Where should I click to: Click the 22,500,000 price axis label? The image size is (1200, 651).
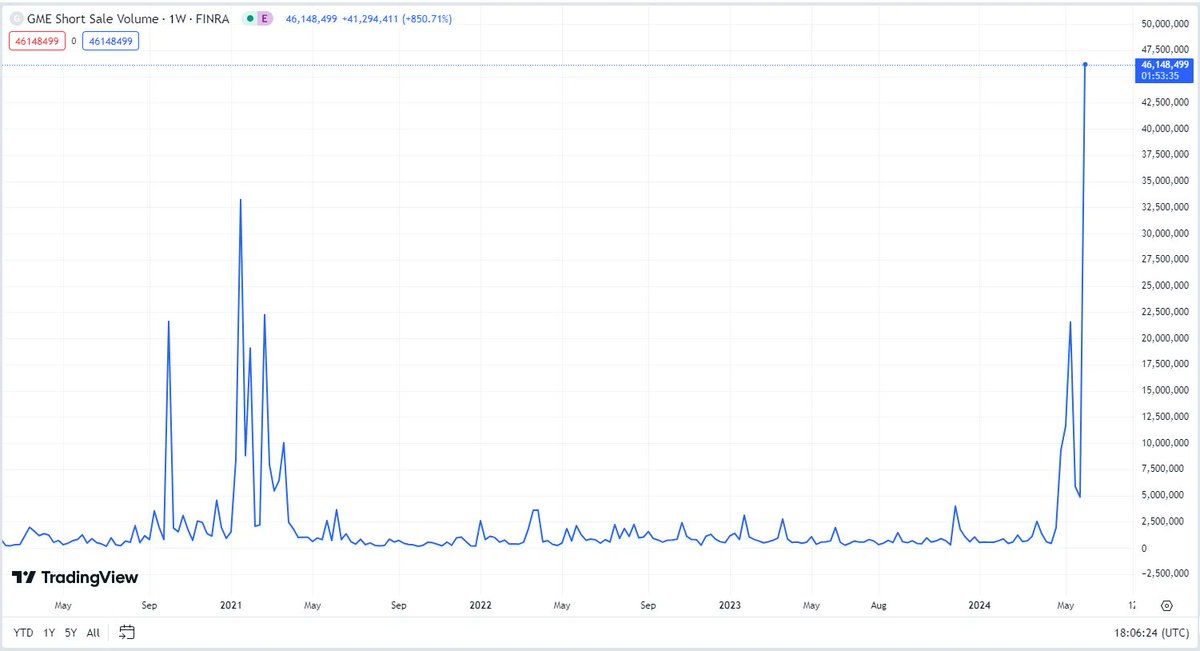pos(1164,312)
